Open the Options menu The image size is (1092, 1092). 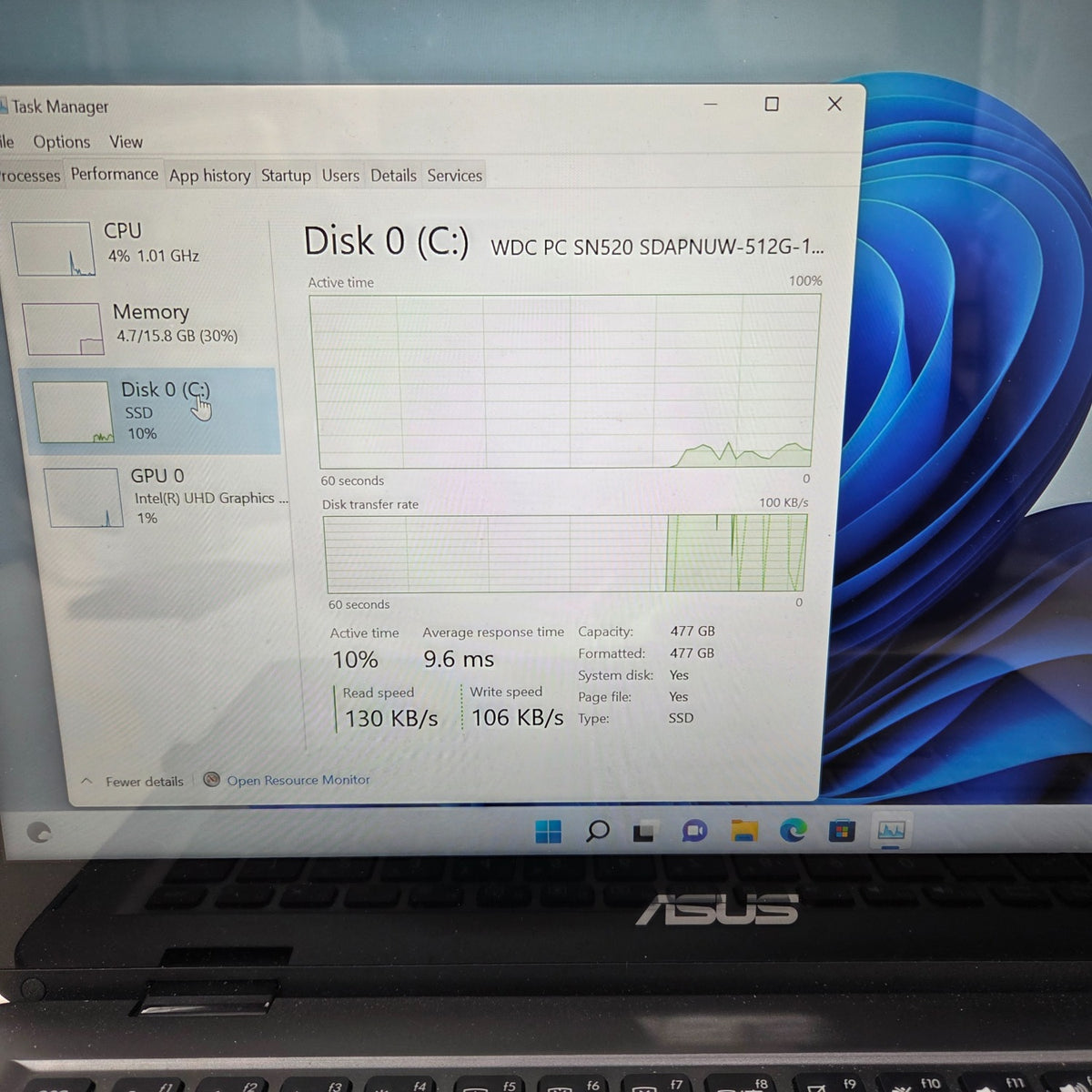point(61,142)
